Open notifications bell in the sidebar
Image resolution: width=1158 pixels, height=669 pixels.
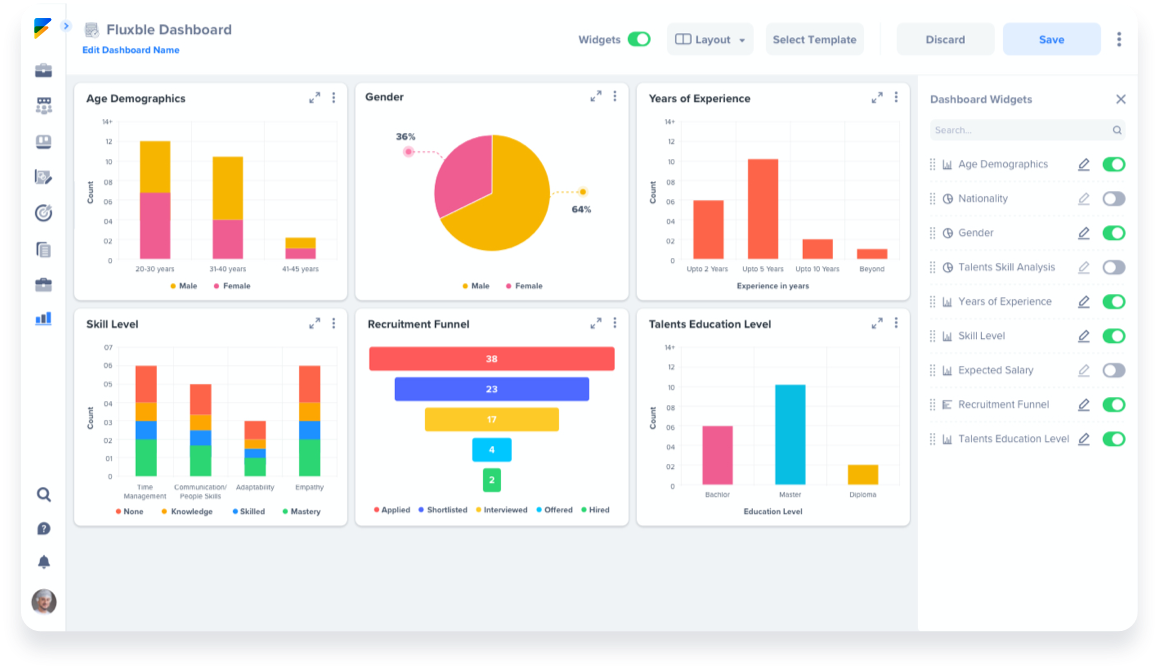click(44, 562)
